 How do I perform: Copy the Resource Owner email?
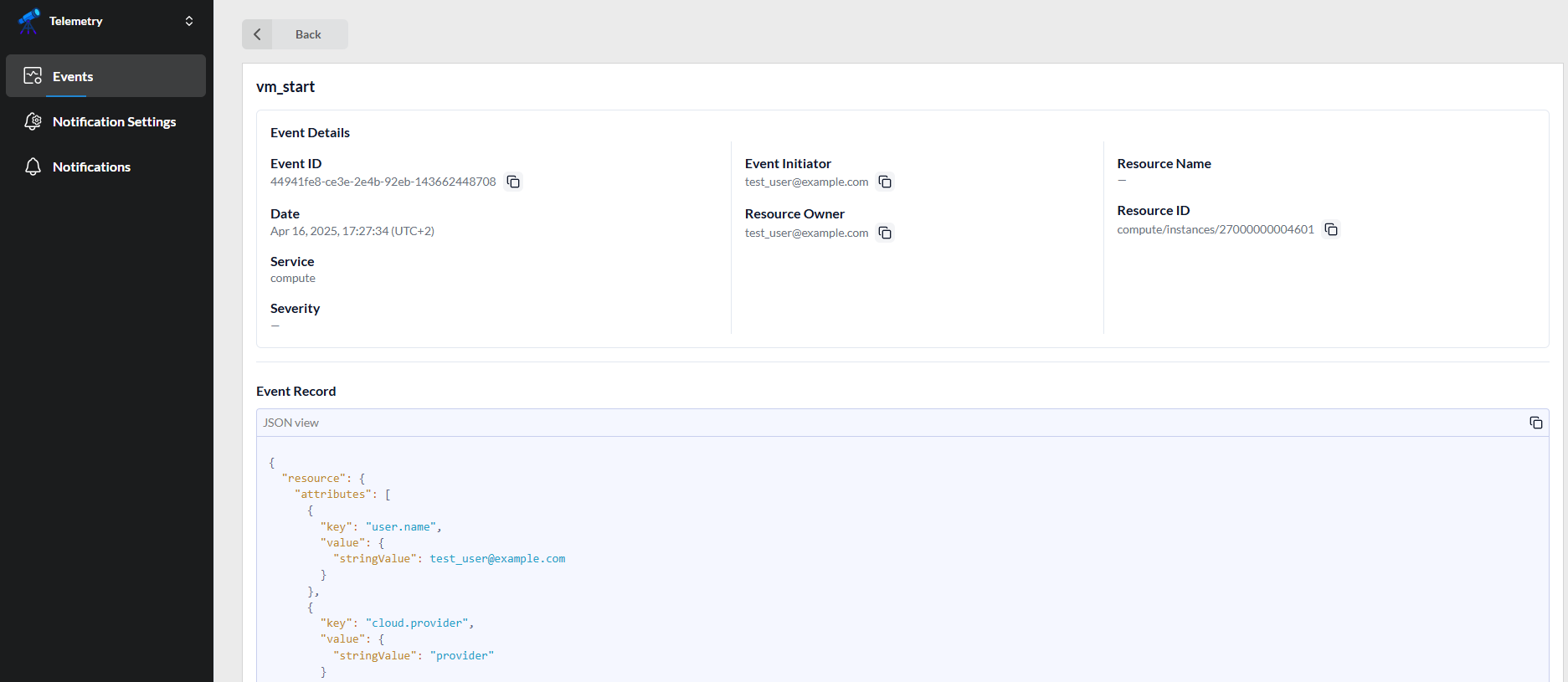coord(885,233)
